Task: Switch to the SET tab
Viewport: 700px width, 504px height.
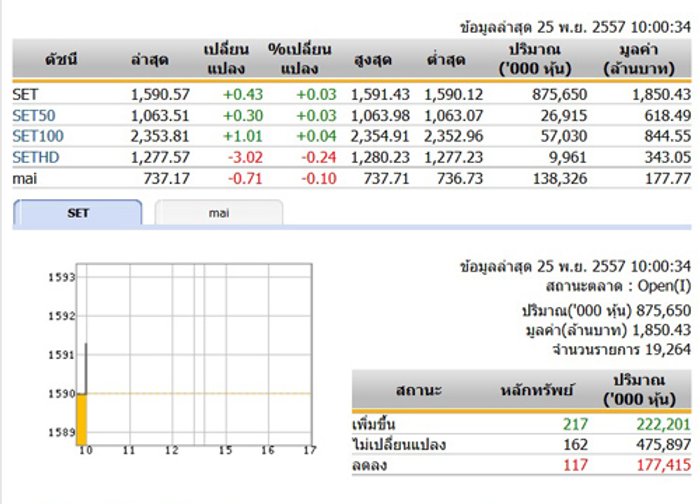Action: click(78, 213)
